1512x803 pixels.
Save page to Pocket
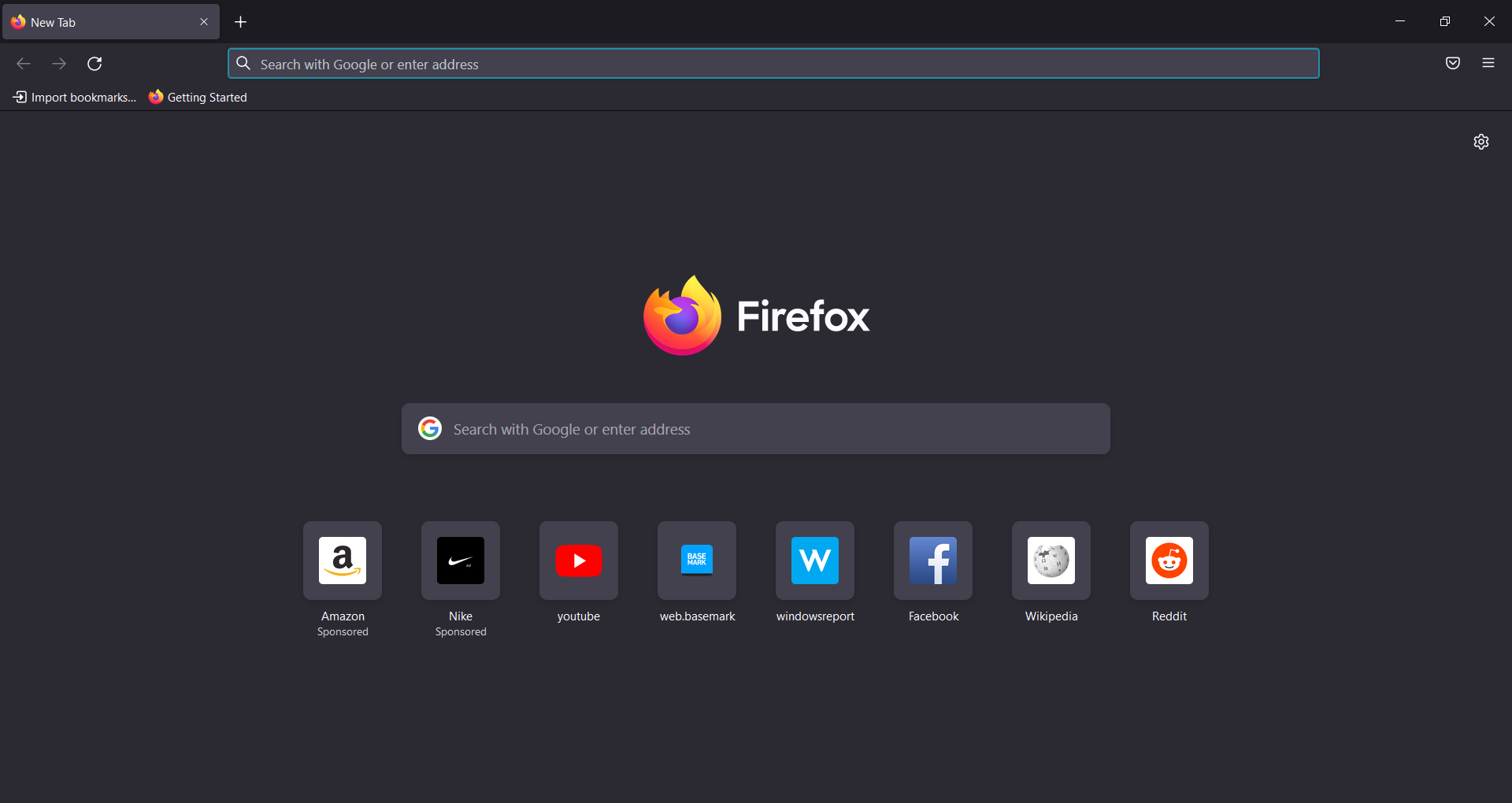[x=1452, y=63]
